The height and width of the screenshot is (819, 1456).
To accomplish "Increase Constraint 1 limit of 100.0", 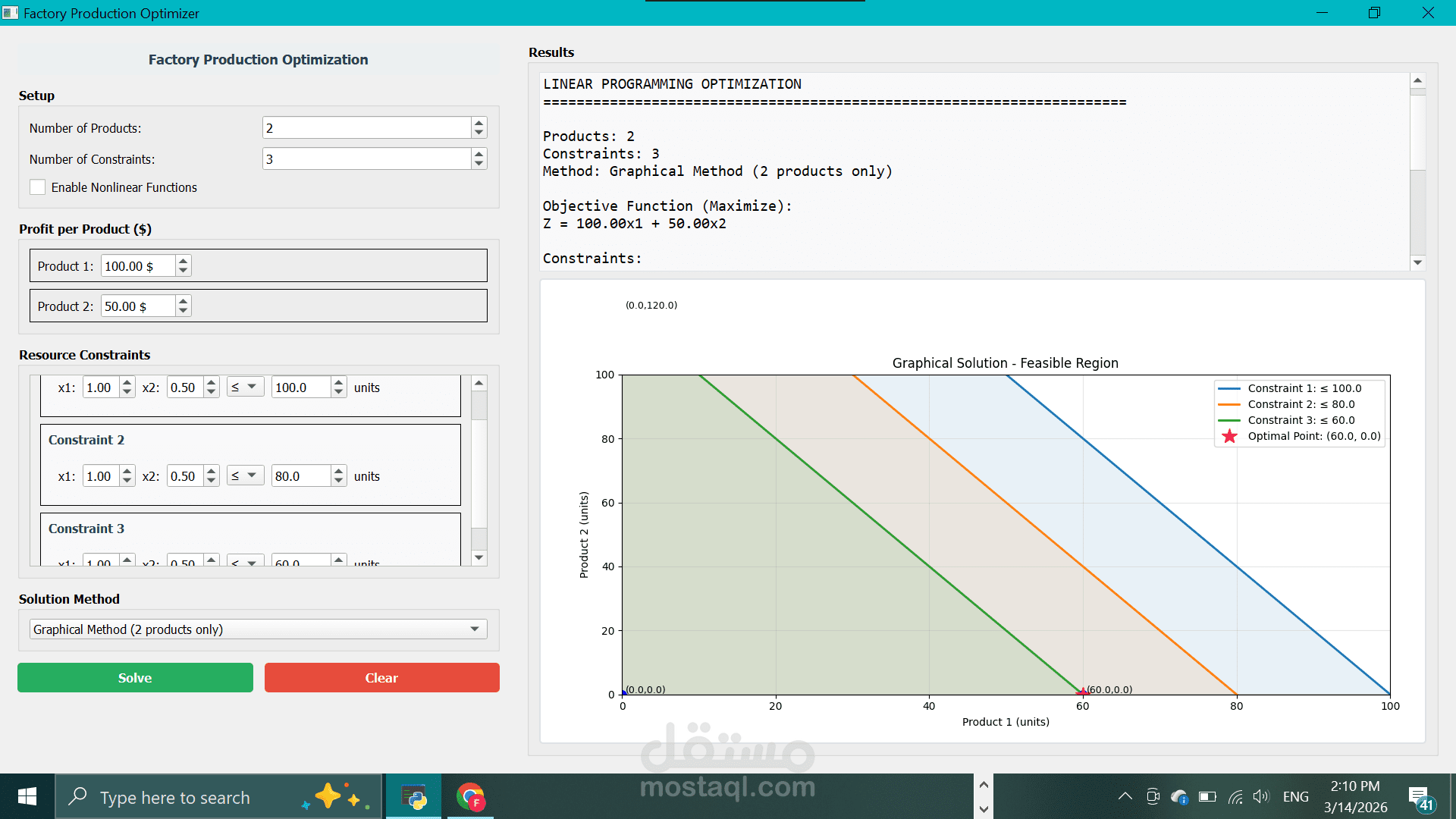I will click(x=339, y=382).
